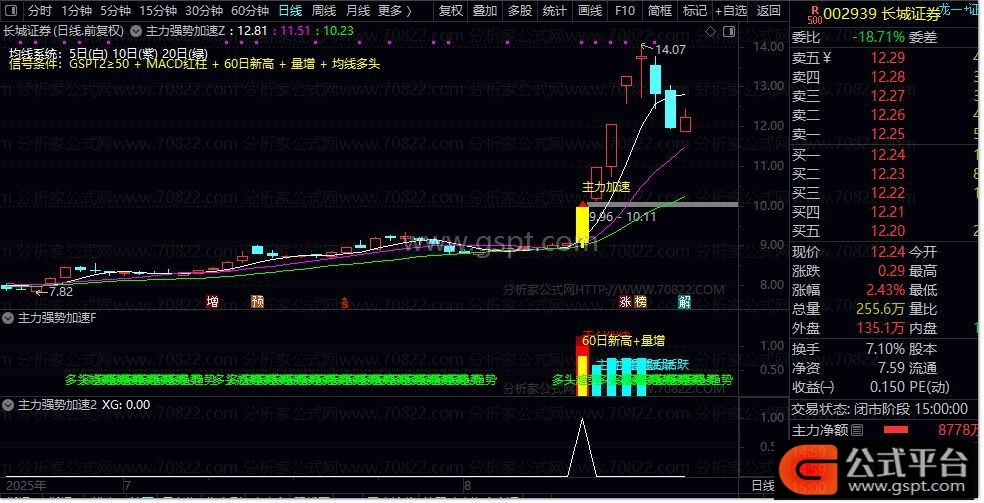Viewport: 984px width, 503px height.
Task: Expand the 主力强势加速F indicator dropdown
Action: (8, 318)
